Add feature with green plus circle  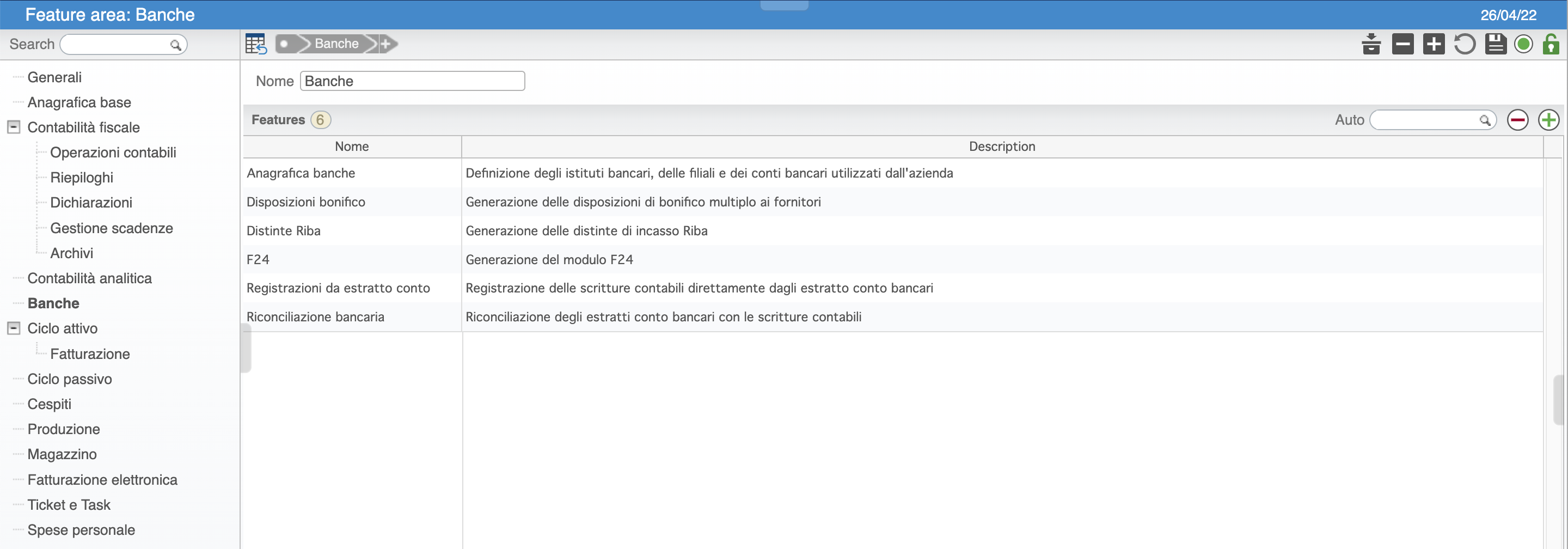(x=1548, y=120)
